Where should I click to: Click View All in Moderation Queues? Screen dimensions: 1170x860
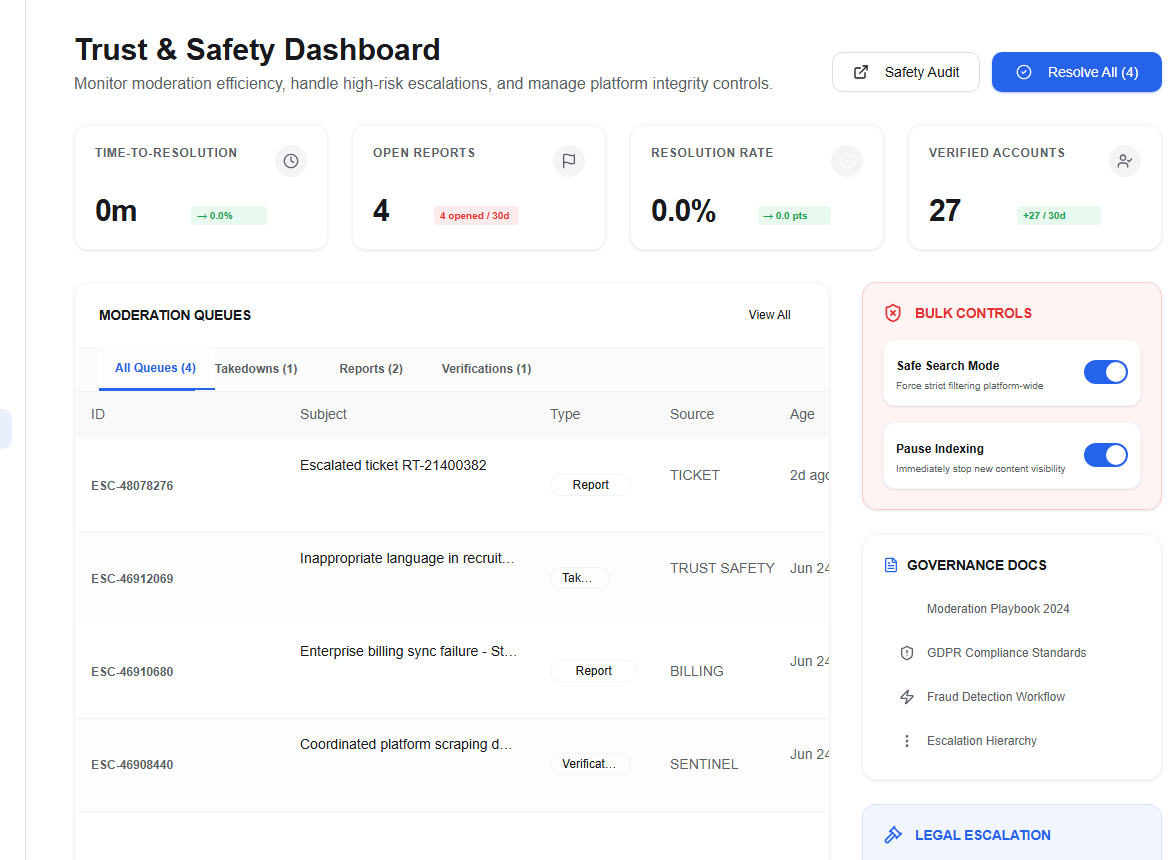point(769,315)
